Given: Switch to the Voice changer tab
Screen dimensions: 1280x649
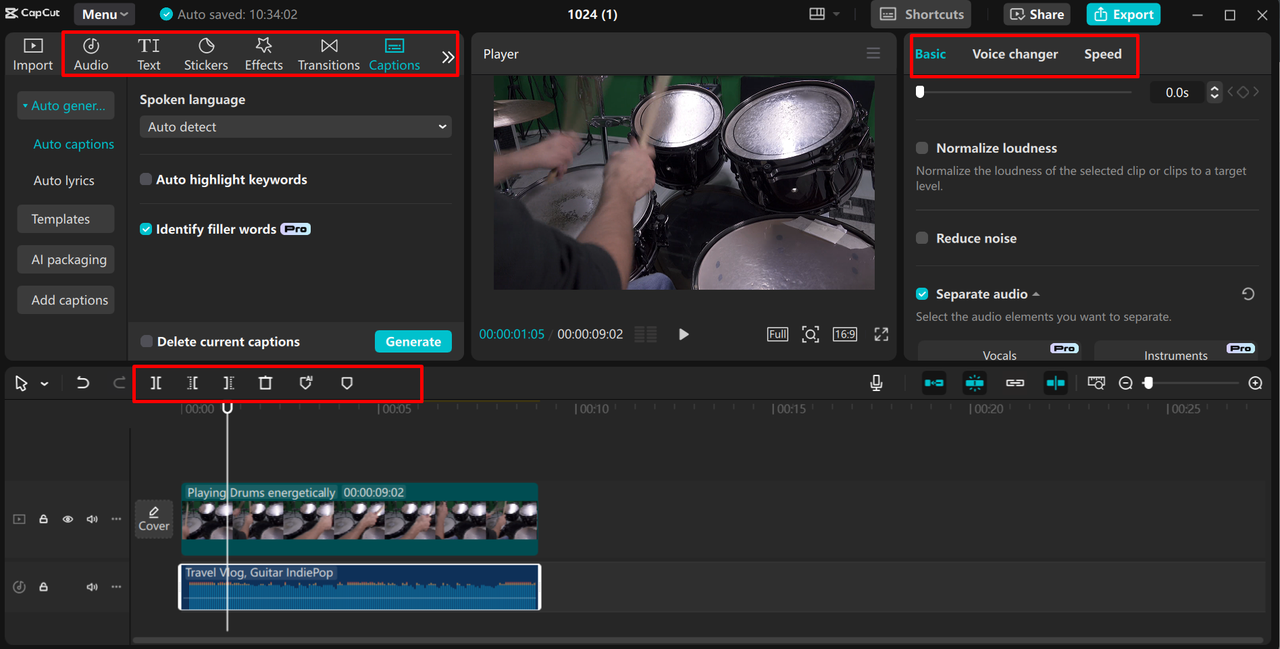Looking at the screenshot, I should (x=1015, y=54).
